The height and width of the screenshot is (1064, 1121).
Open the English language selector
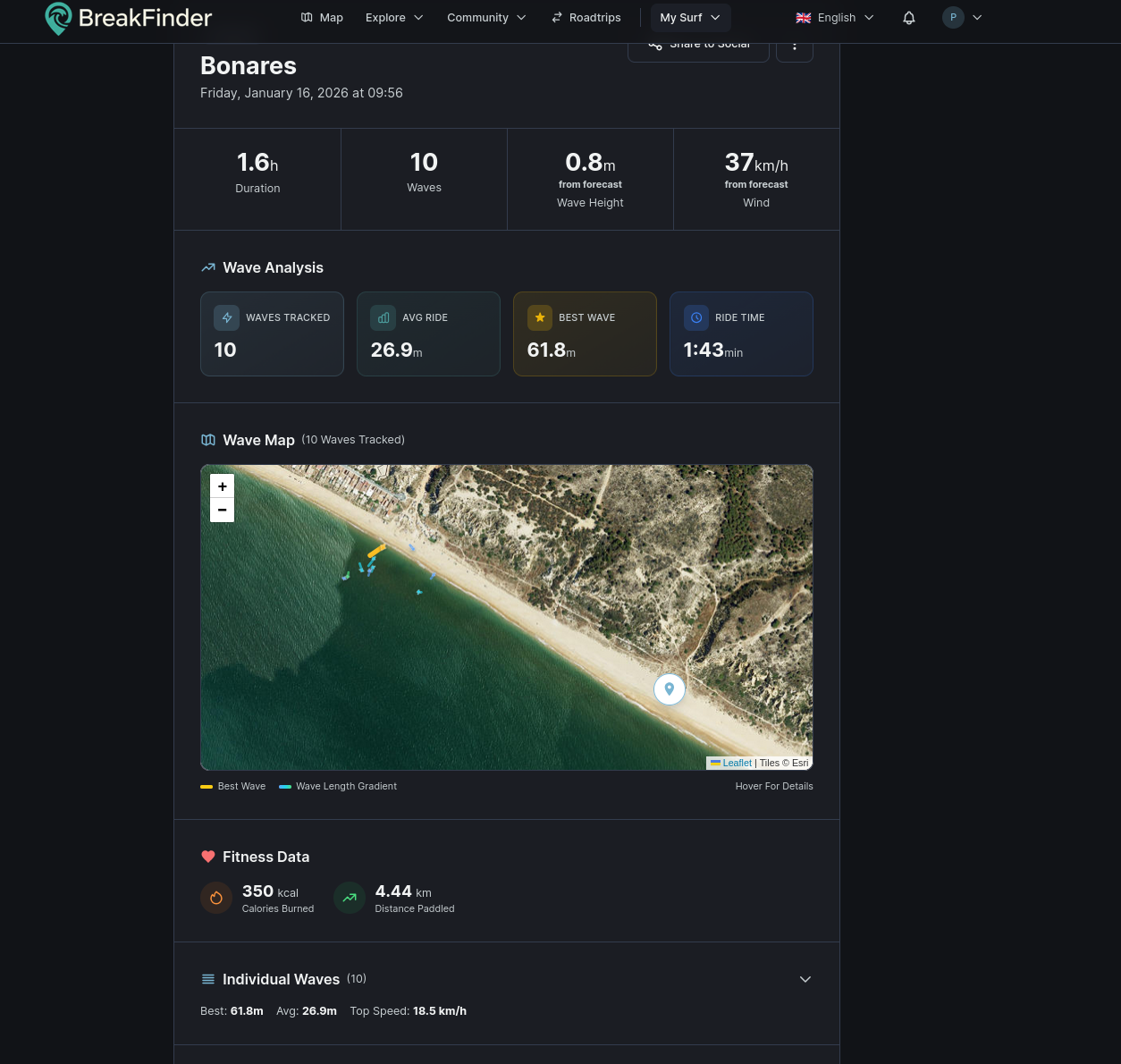[x=834, y=17]
